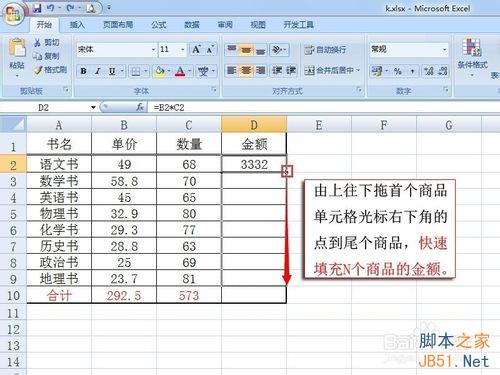Switch to the 插入 Insert tab
Screen dimensions: 500x375
(x=77, y=25)
